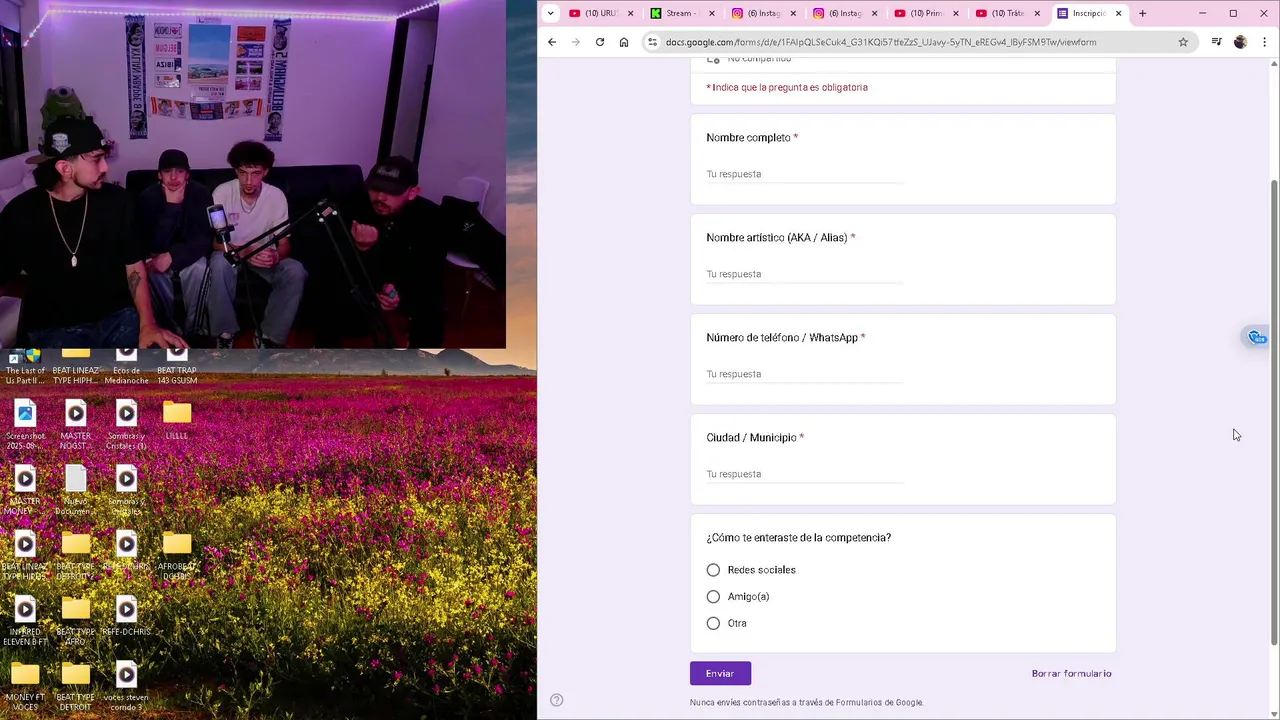Select the Otra radio option
The width and height of the screenshot is (1280, 720).
pos(713,623)
